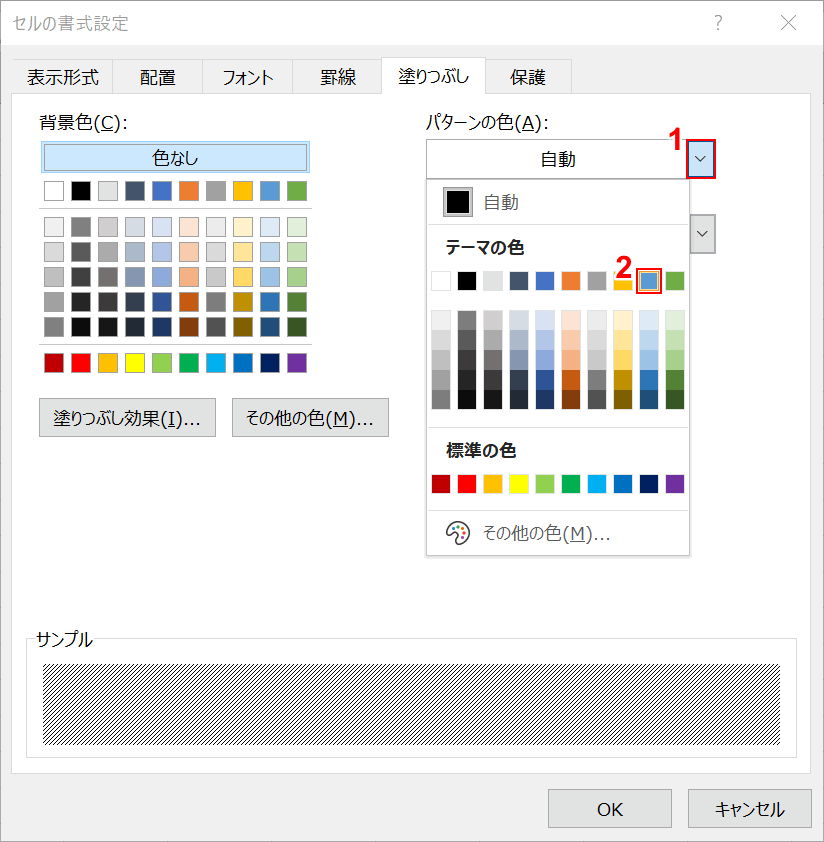Select lightest orange tint in pattern dropdown
Image resolution: width=824 pixels, height=842 pixels.
point(571,320)
